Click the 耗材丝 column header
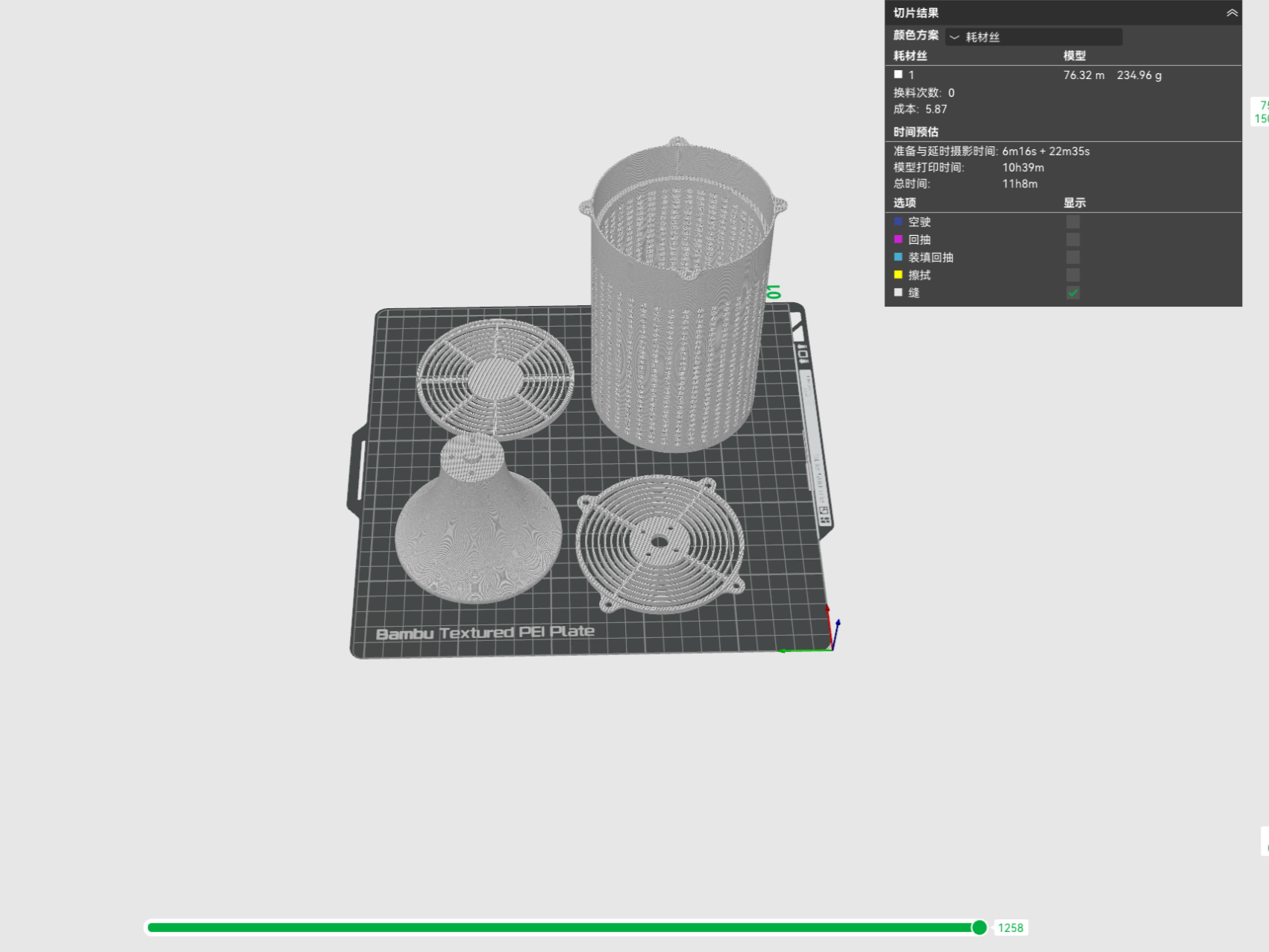The height and width of the screenshot is (952, 1269). click(x=910, y=56)
